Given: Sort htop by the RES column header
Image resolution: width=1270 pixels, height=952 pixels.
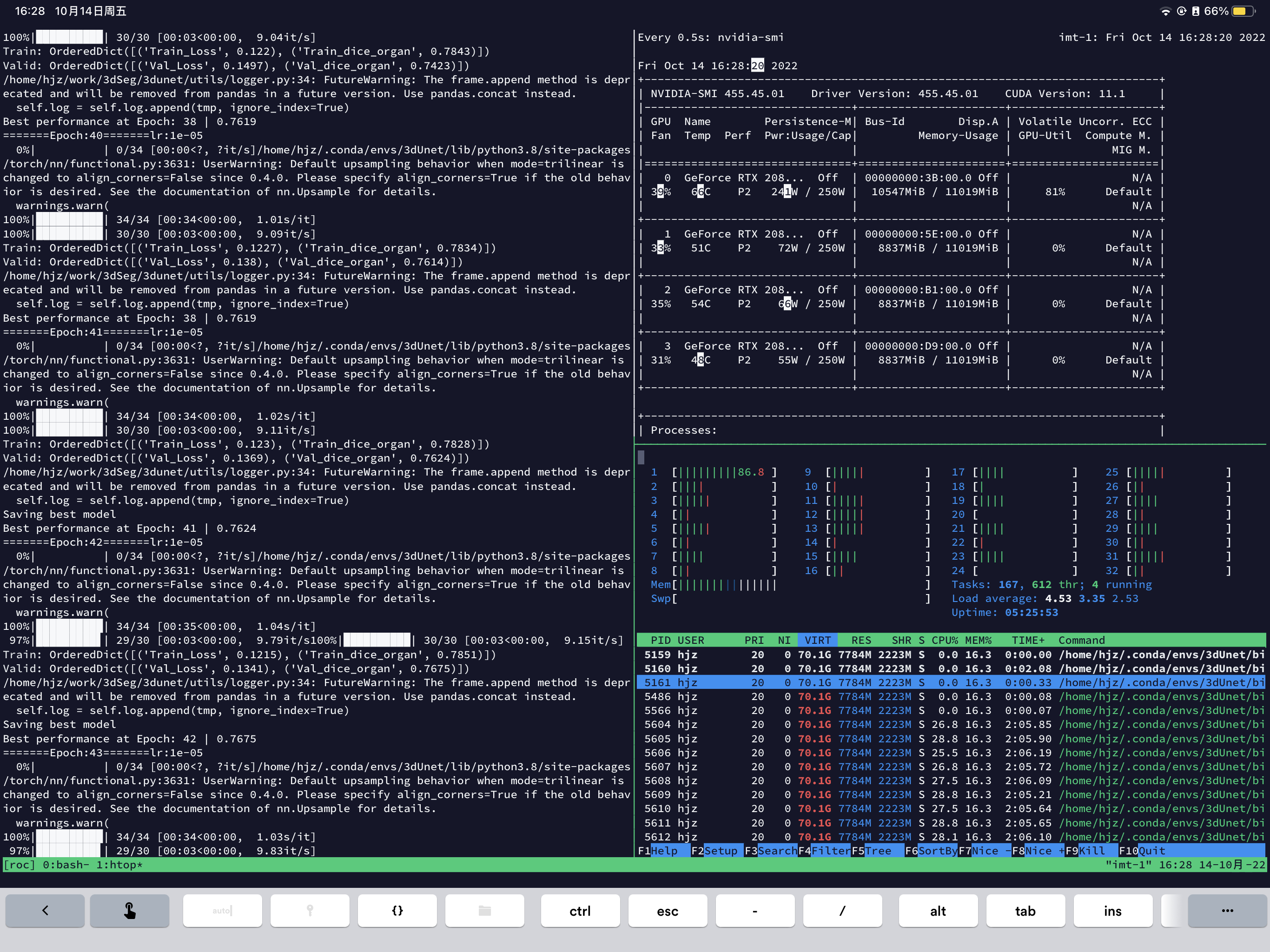Looking at the screenshot, I should pos(861,640).
